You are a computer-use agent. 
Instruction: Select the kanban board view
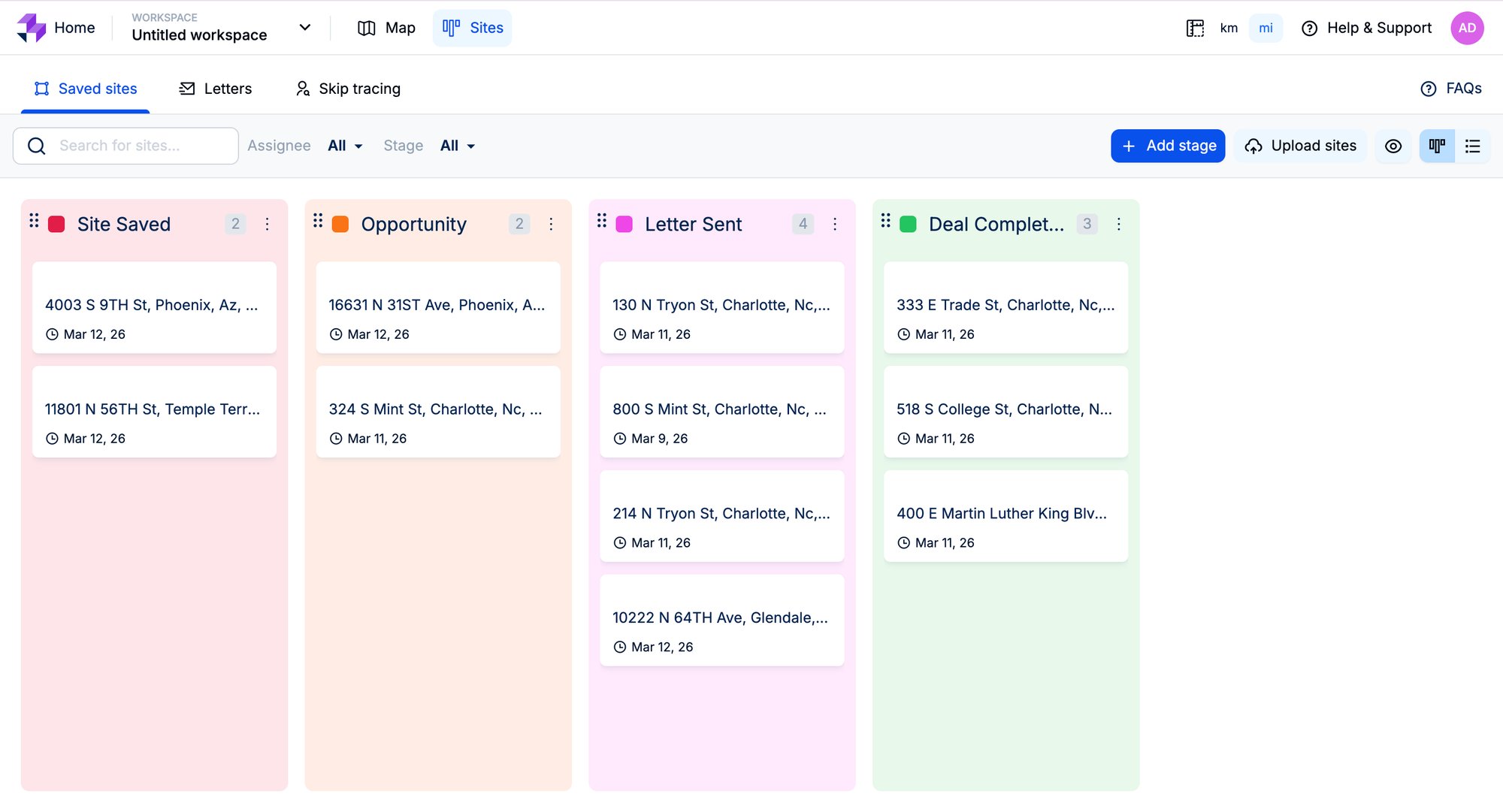tap(1437, 146)
